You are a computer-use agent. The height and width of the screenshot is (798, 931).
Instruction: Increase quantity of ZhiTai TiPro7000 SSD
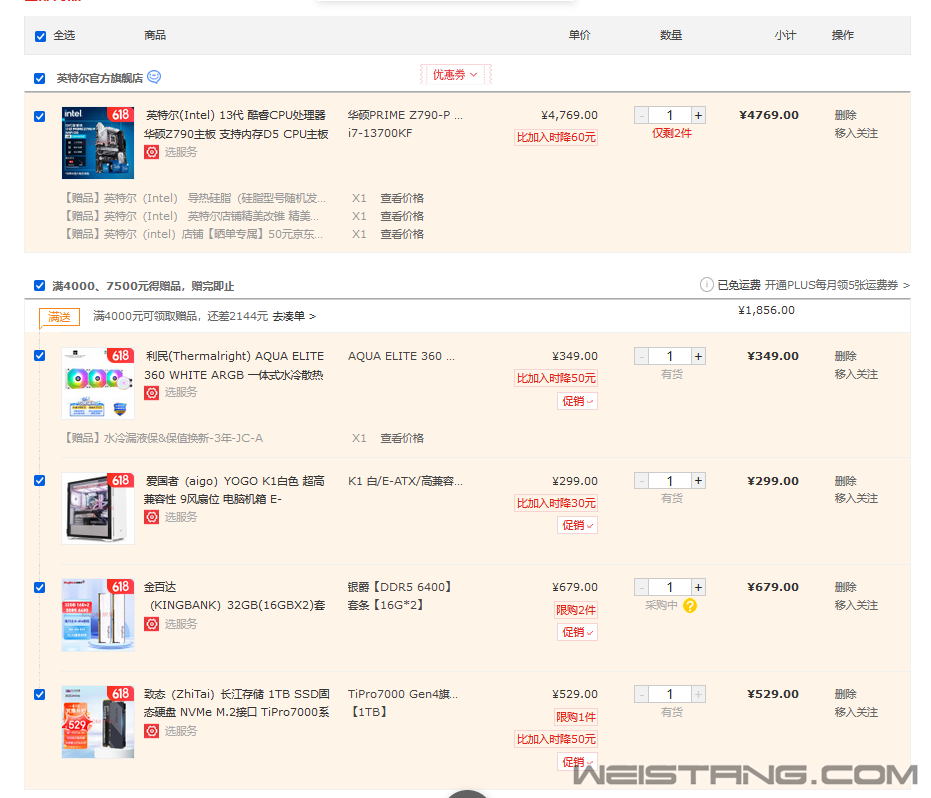click(698, 694)
